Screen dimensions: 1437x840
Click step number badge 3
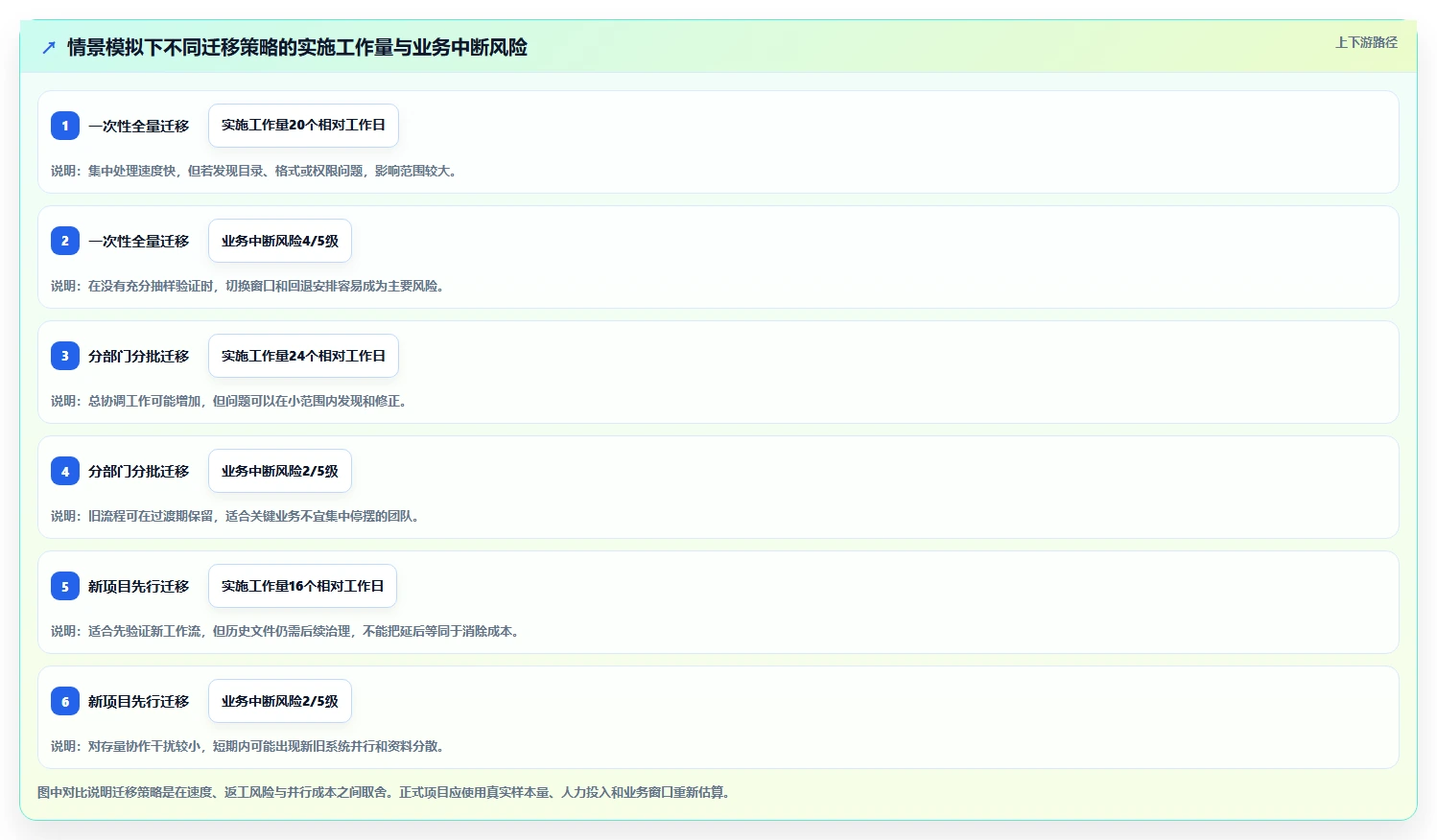click(x=65, y=356)
